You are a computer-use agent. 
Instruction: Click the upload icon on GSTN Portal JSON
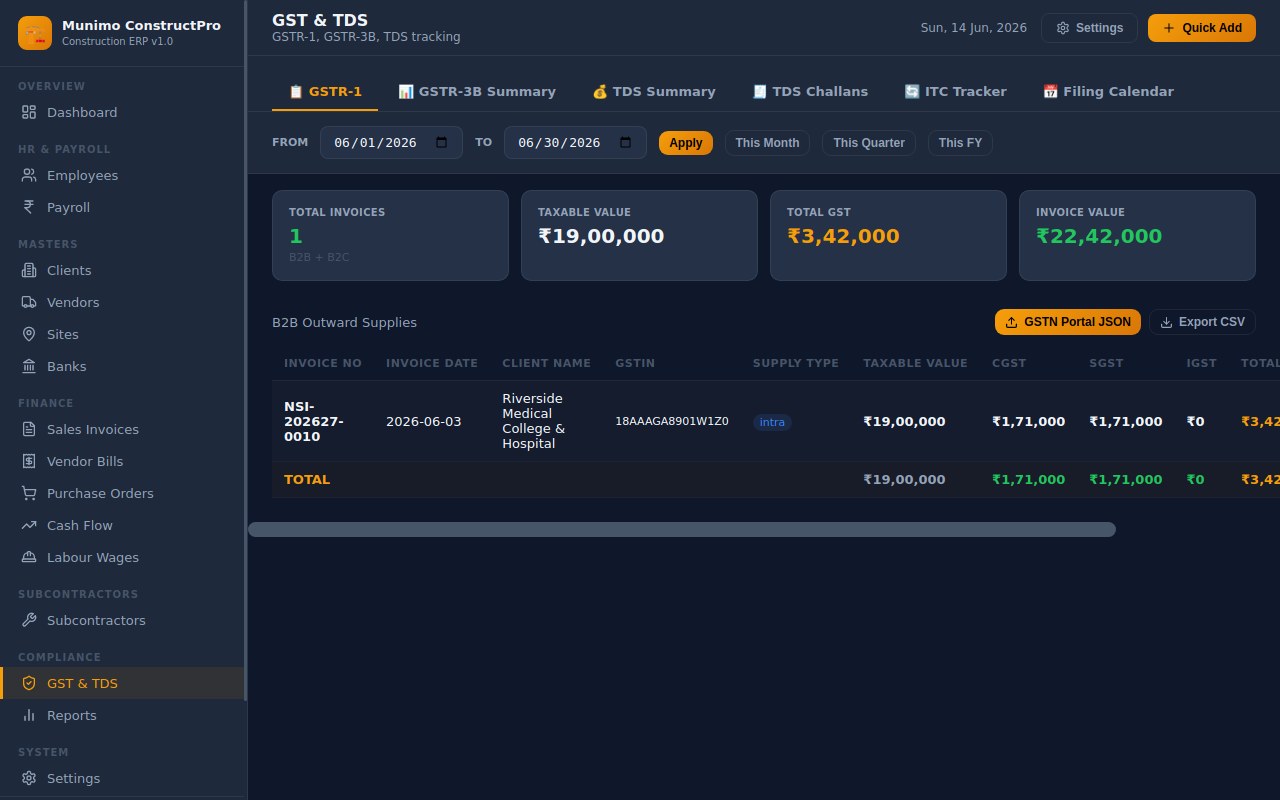coord(1011,322)
